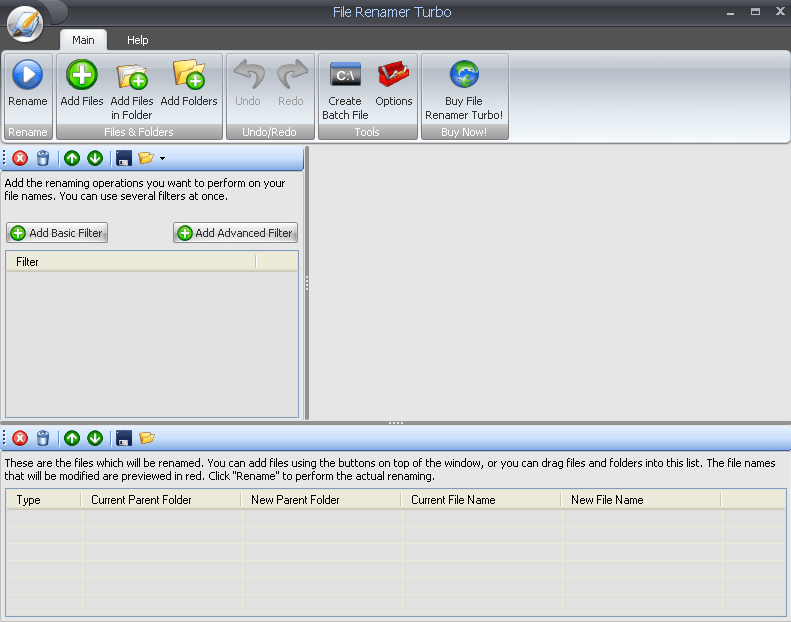
Task: Sort by New File Name column
Action: pos(641,500)
